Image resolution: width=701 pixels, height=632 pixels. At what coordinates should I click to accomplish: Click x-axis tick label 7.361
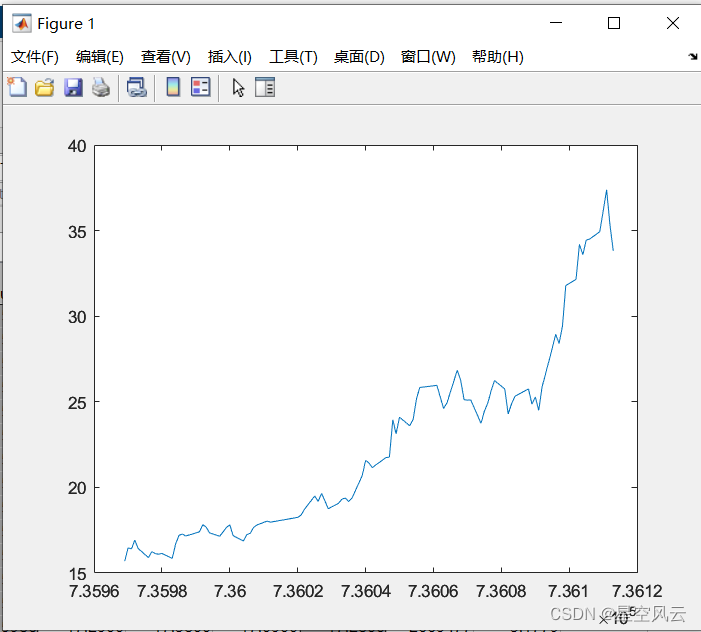(x=568, y=591)
